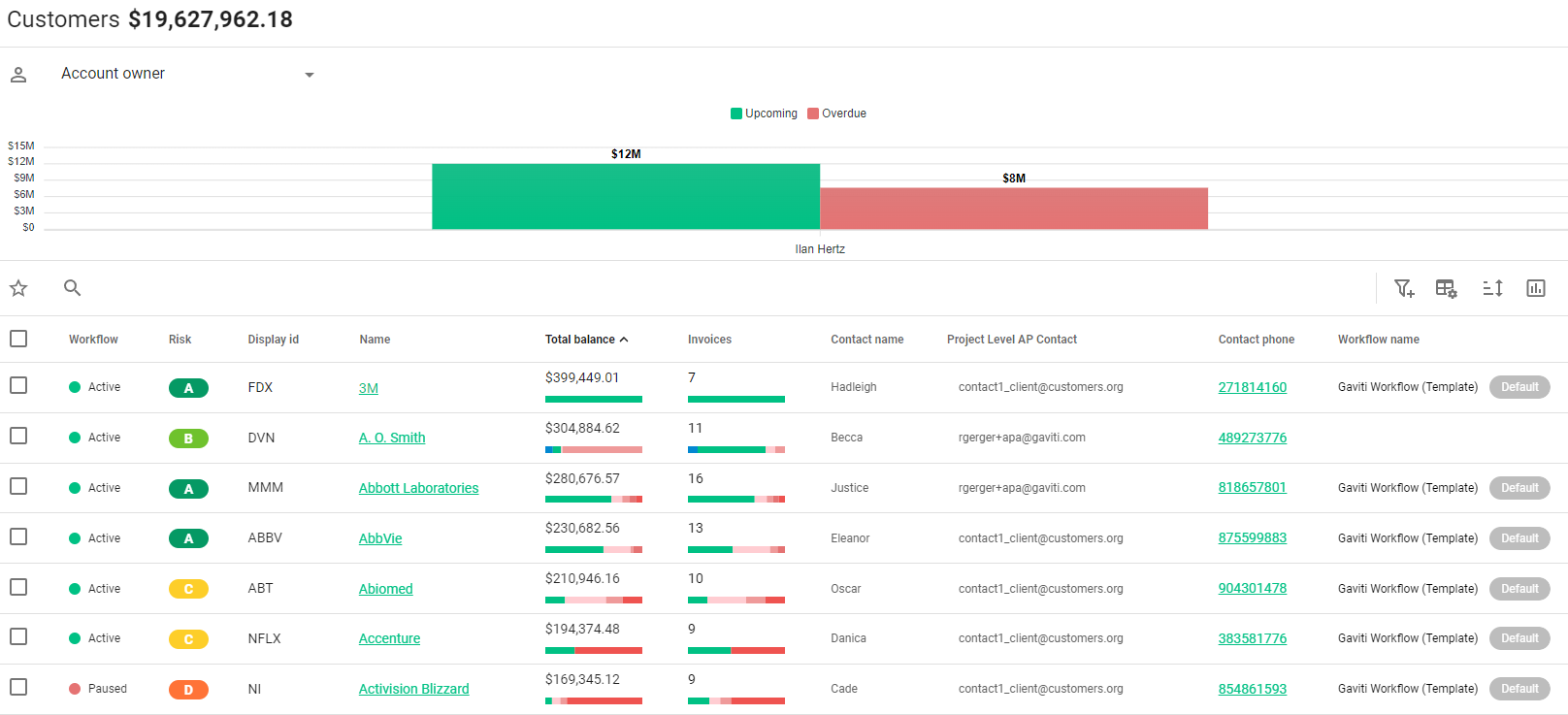1568x715 pixels.
Task: Click the red Overdue $8M bar
Action: [x=1013, y=208]
